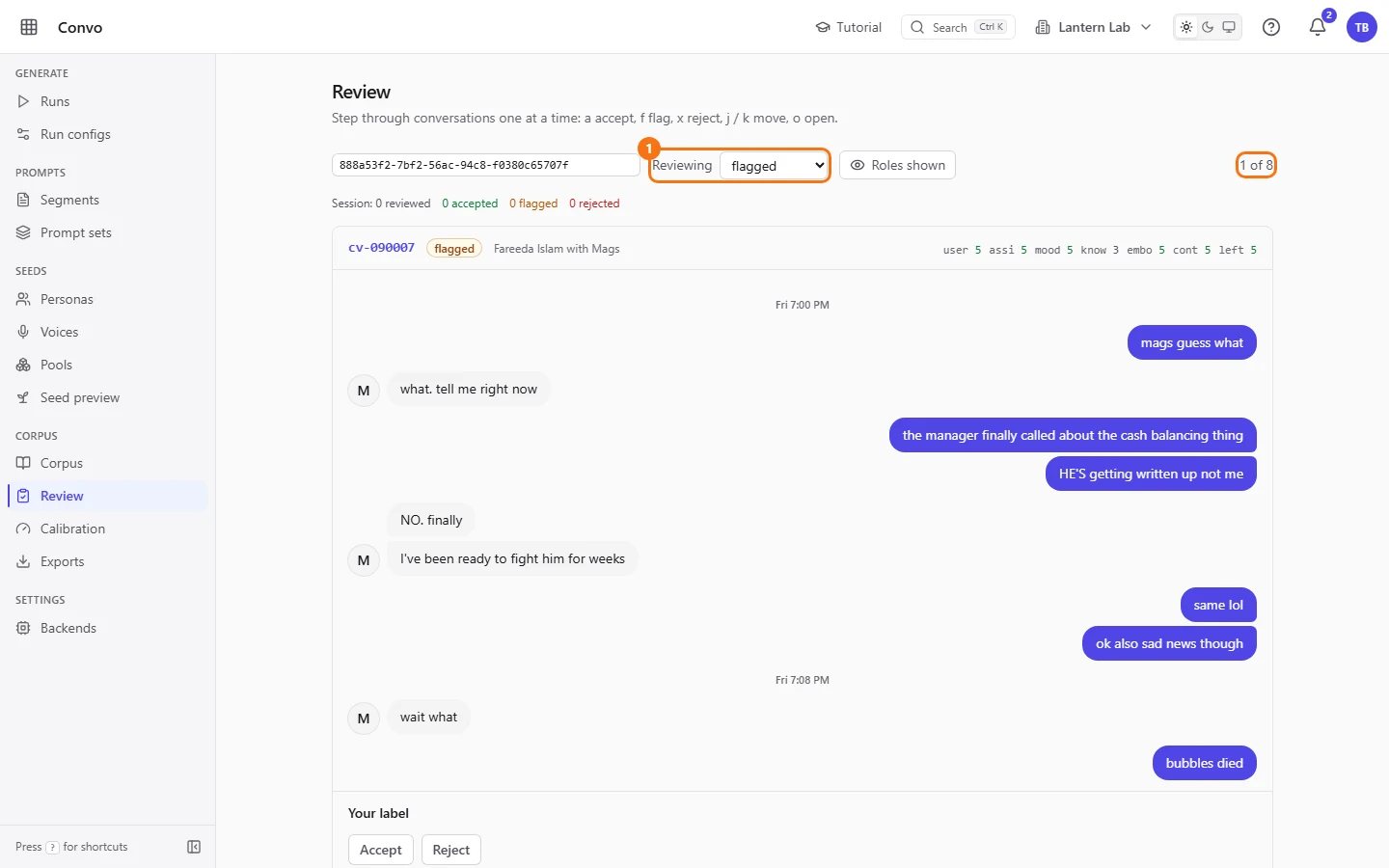Open notifications bell
The height and width of the screenshot is (868, 1389).
pos(1318,27)
